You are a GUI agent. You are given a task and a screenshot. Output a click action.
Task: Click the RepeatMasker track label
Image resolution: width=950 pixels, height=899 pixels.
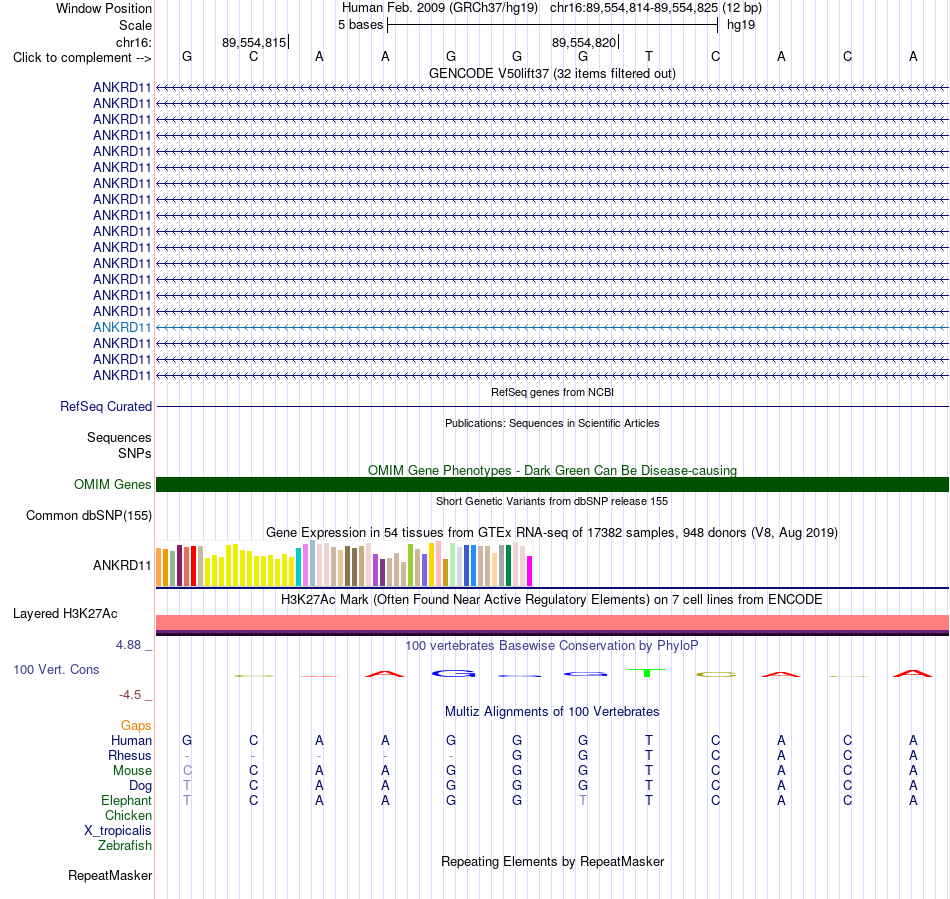click(x=110, y=875)
